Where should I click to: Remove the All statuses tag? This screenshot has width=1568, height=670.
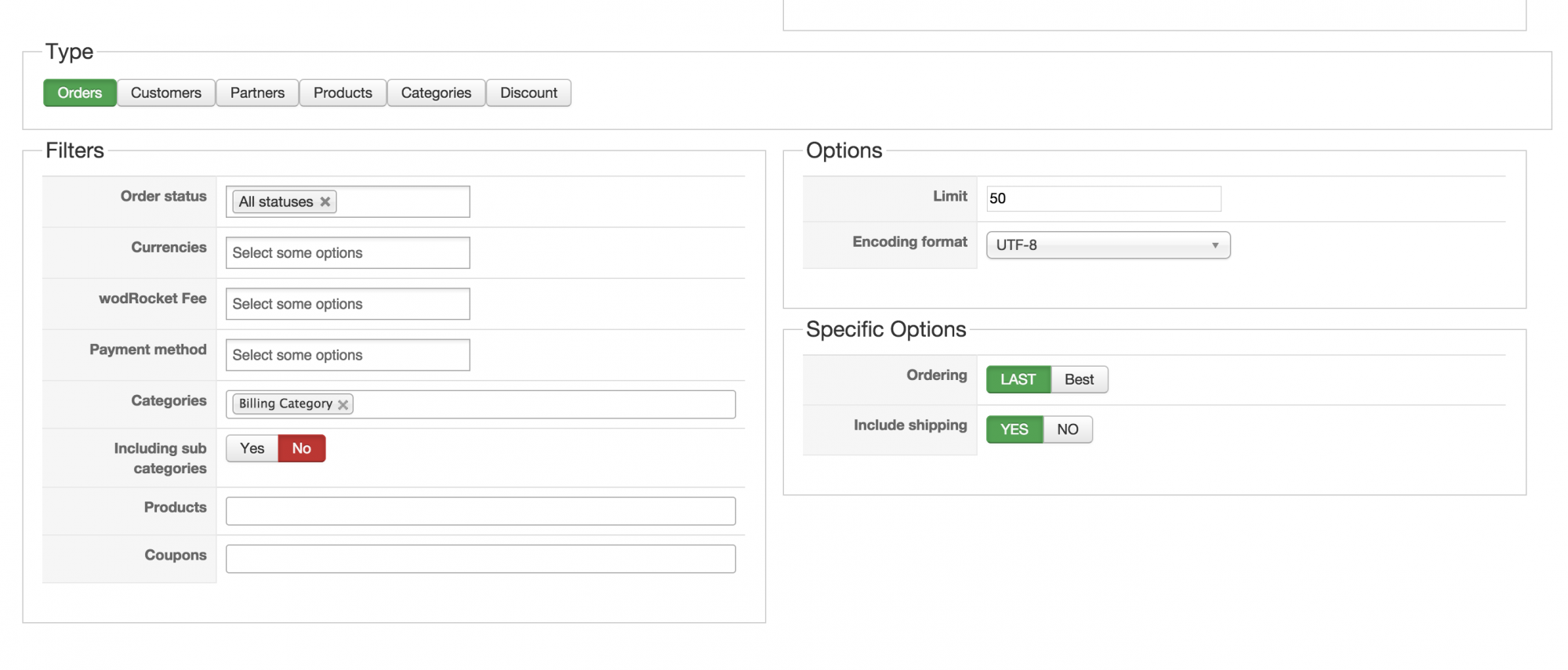point(325,202)
